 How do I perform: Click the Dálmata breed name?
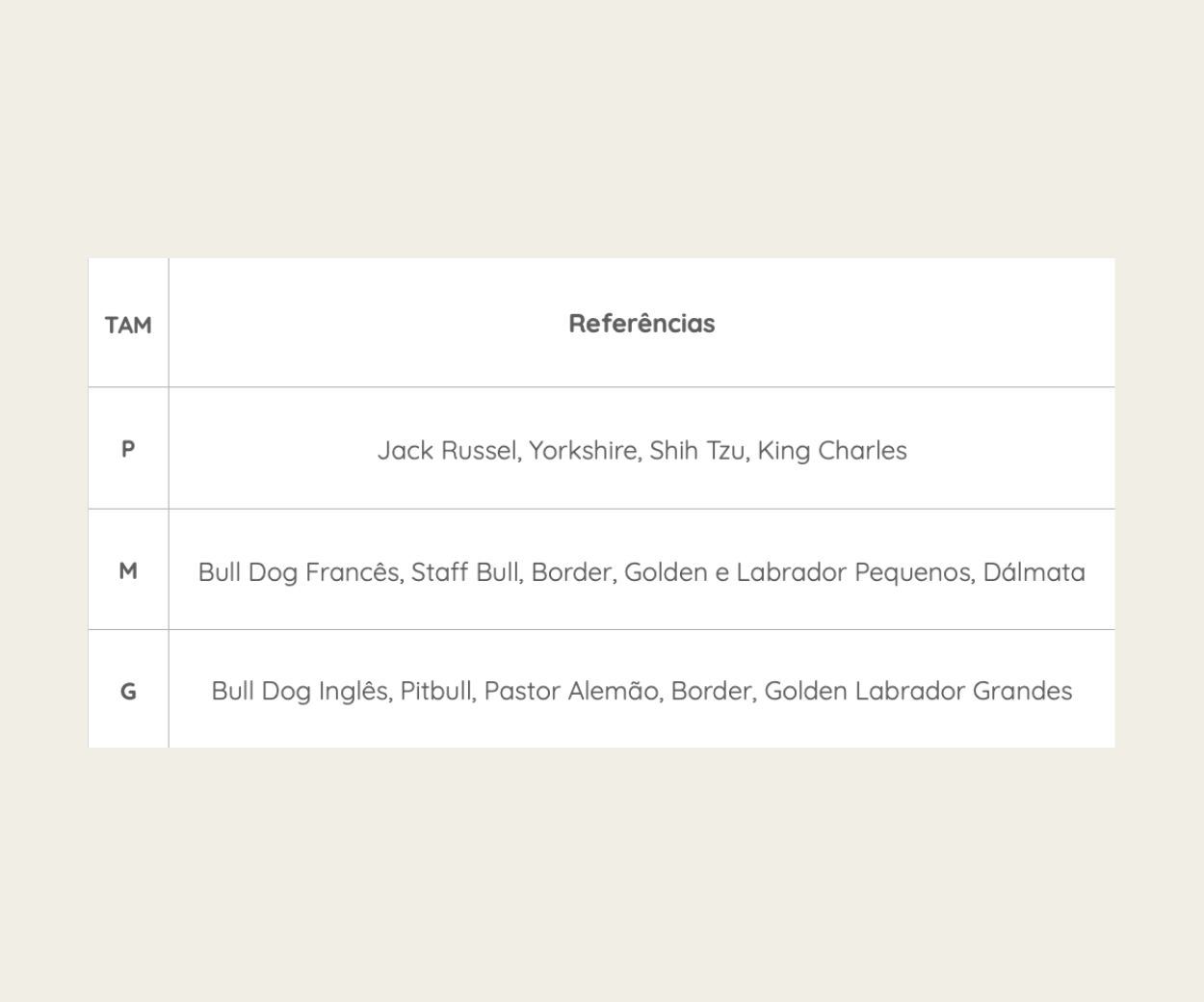pos(1034,572)
